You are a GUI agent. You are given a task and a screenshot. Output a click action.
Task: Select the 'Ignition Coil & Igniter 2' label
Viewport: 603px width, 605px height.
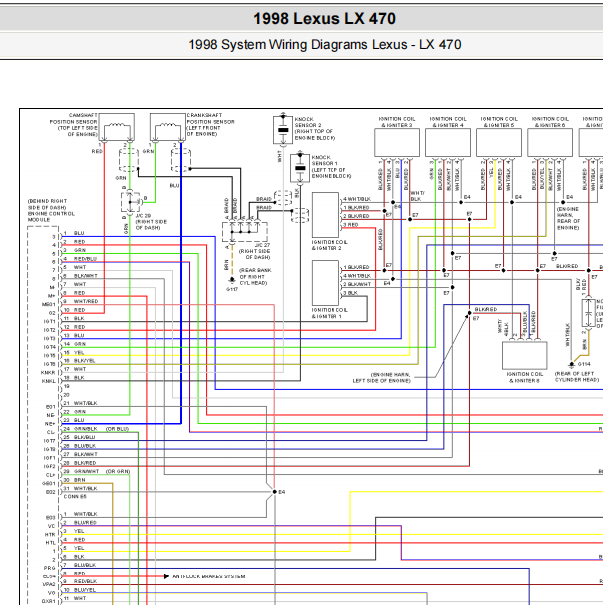tap(329, 245)
